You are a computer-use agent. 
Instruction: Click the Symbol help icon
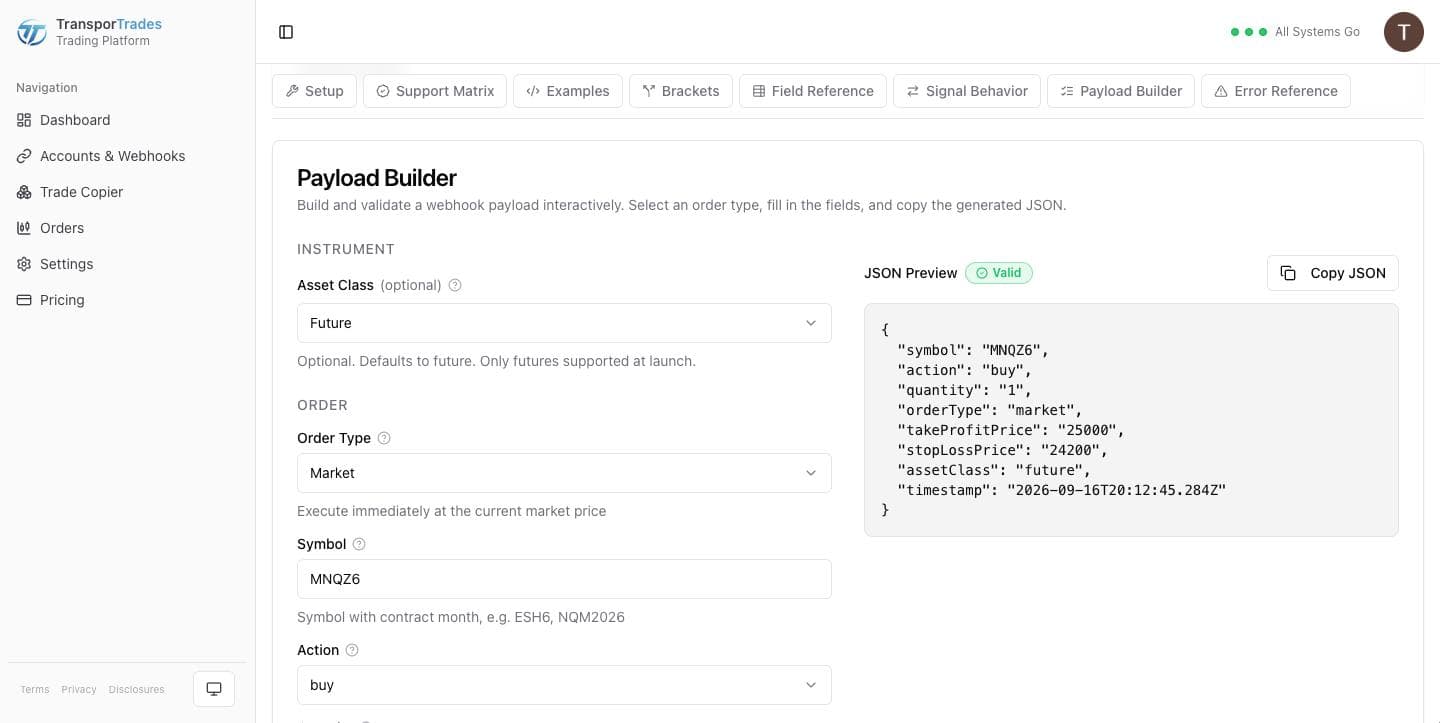[359, 544]
